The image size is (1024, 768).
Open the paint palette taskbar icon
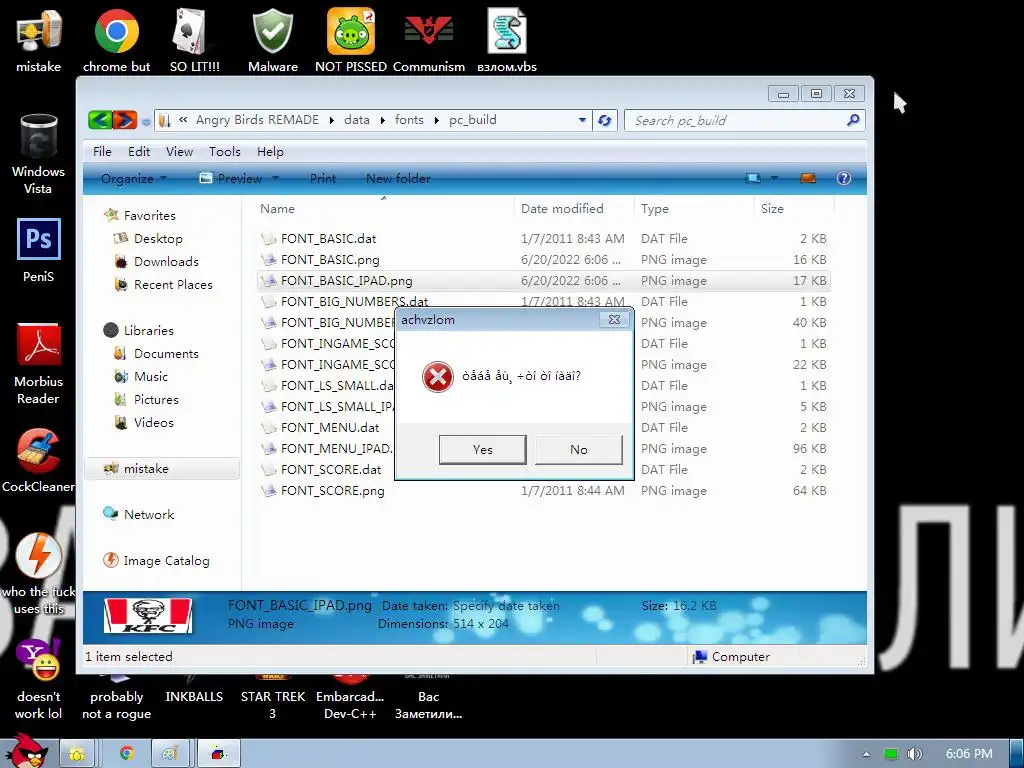(170, 754)
